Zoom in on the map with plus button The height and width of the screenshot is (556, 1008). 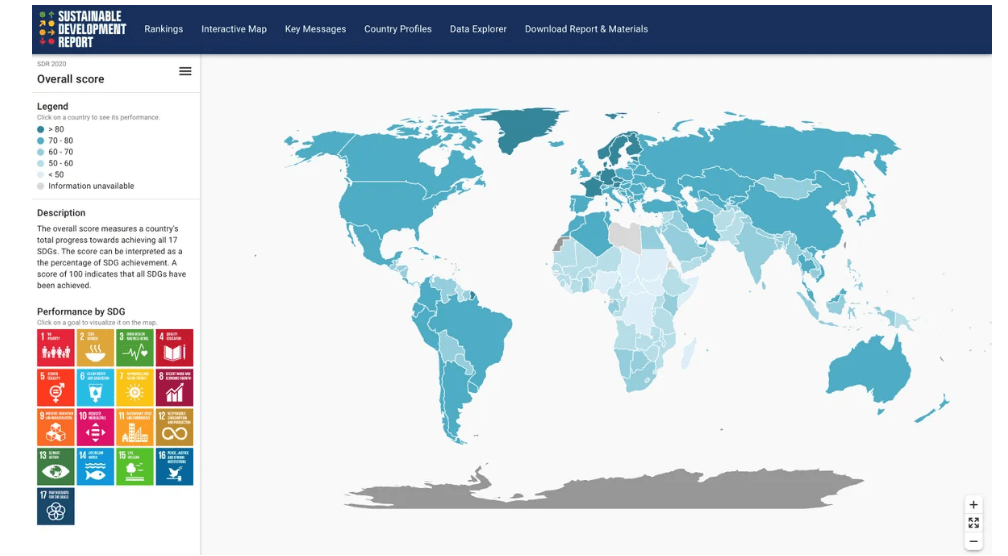click(x=974, y=505)
